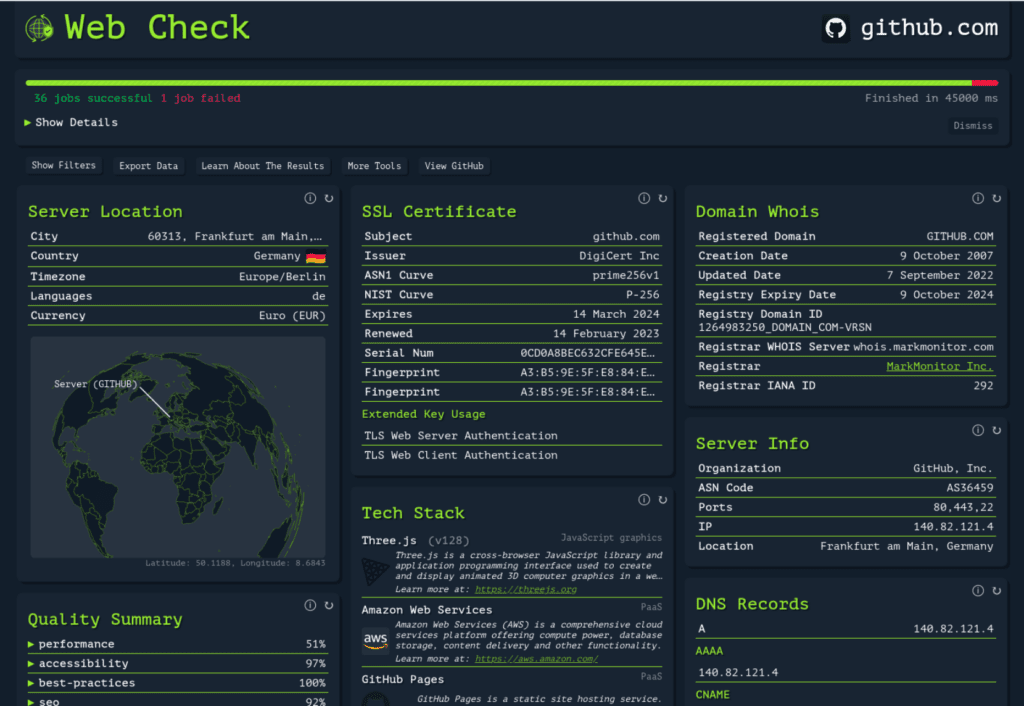Viewport: 1024px width, 706px height.
Task: Click the Registry Domain ID value
Action: pyautogui.click(x=785, y=327)
